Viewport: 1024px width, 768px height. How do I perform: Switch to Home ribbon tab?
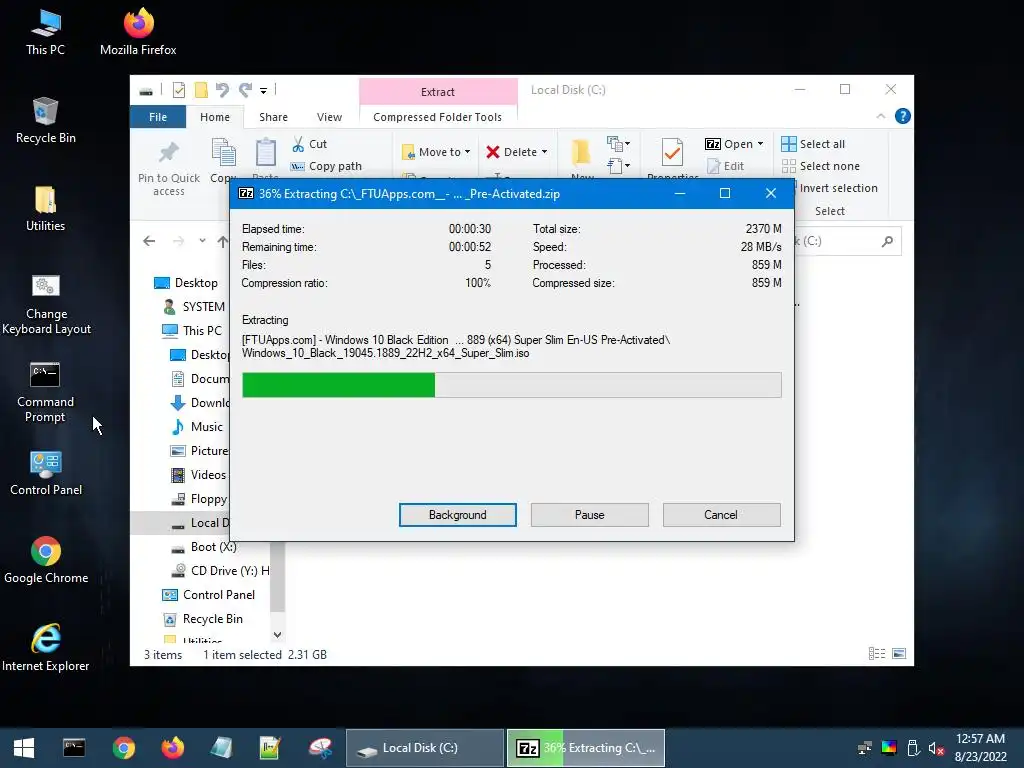pos(215,117)
